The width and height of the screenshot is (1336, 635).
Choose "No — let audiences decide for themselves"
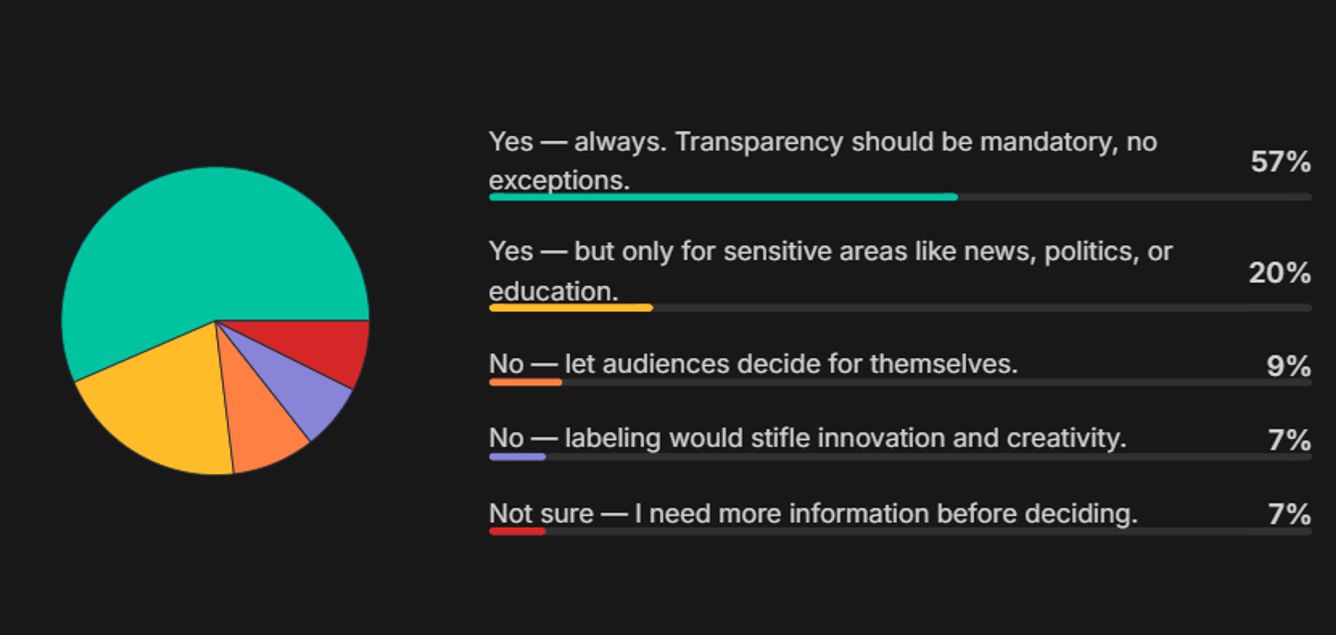753,364
